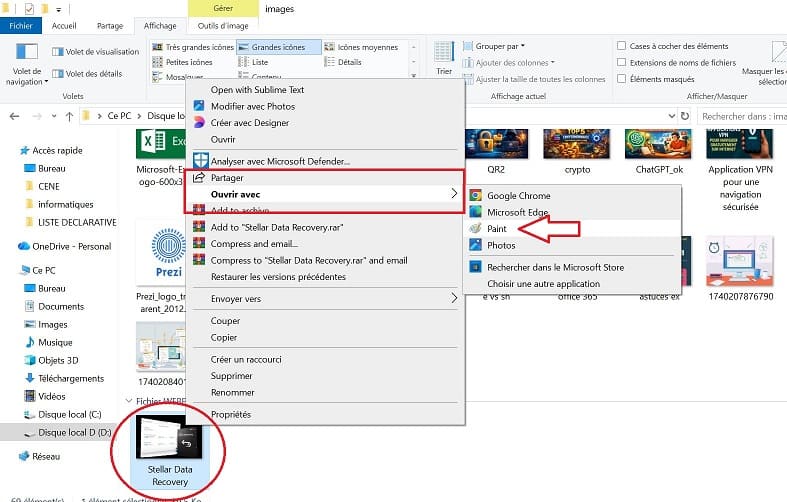
Task: Select the CENE folder in sidebar
Action: pyautogui.click(x=43, y=187)
